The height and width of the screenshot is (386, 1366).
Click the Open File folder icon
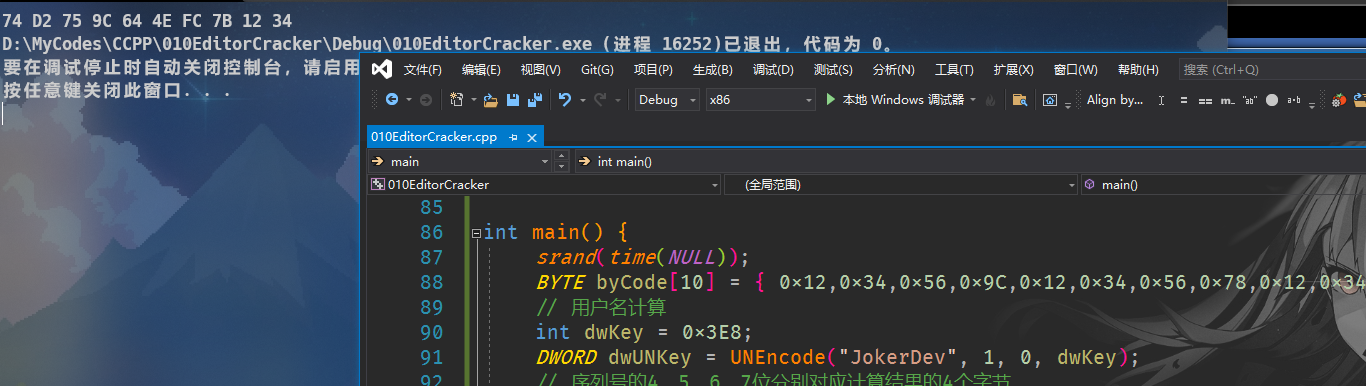pyautogui.click(x=490, y=100)
